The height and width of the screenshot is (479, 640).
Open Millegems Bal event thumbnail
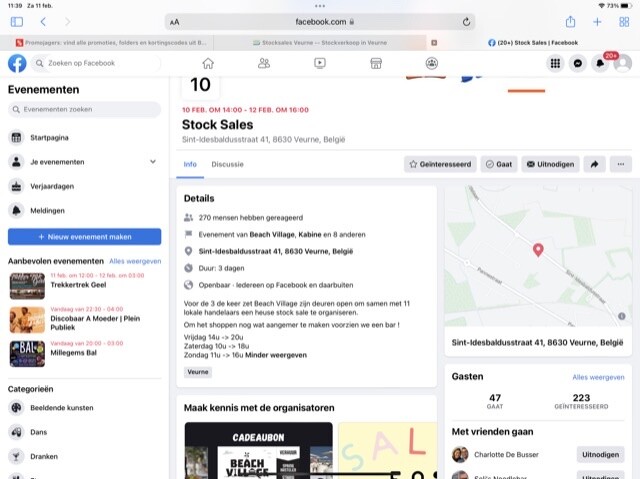tap(27, 354)
